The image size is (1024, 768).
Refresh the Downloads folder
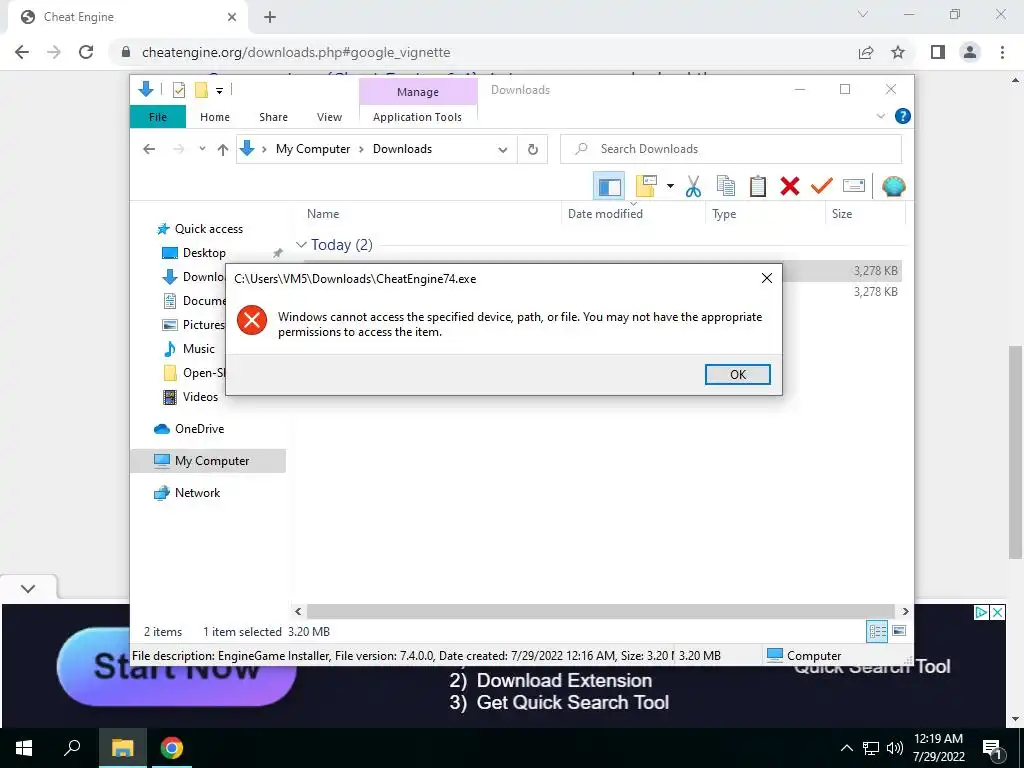[533, 150]
